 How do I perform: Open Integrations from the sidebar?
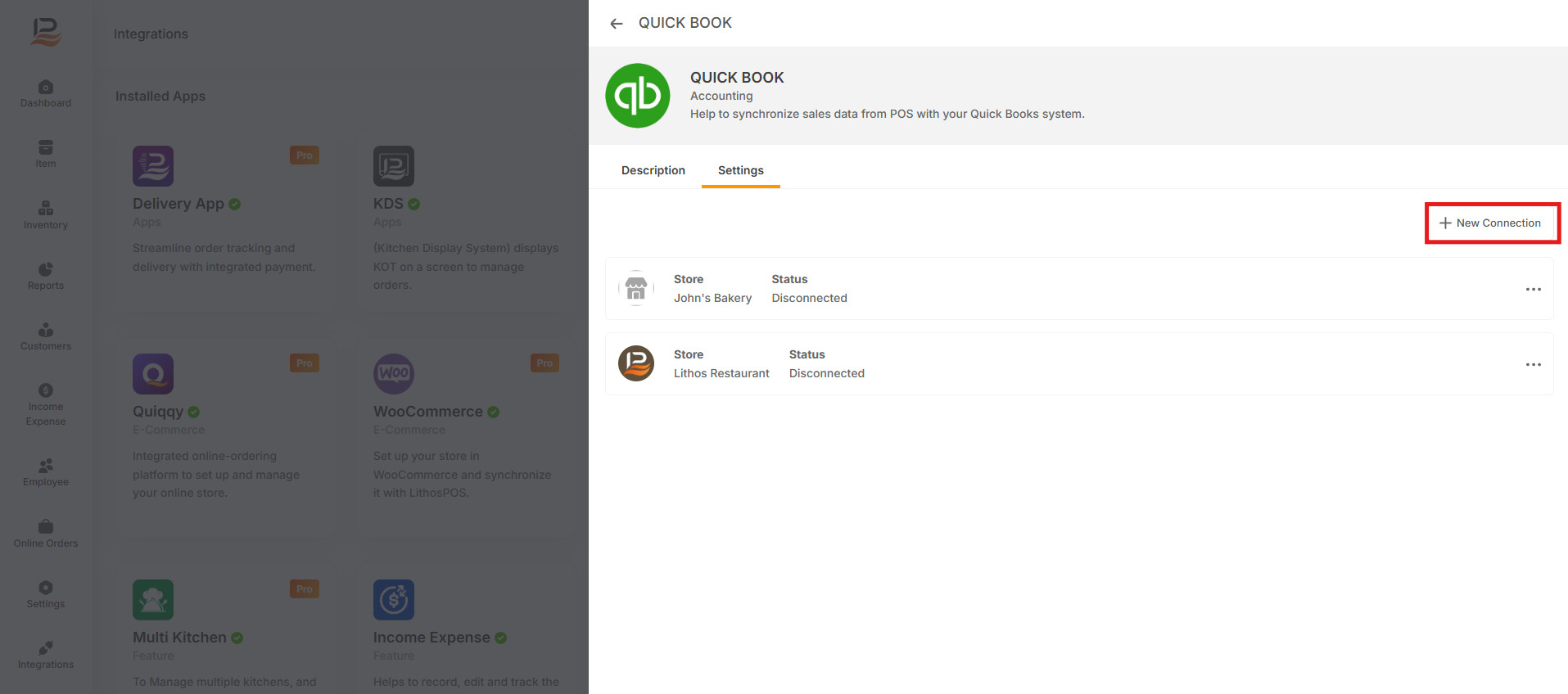coord(46,655)
